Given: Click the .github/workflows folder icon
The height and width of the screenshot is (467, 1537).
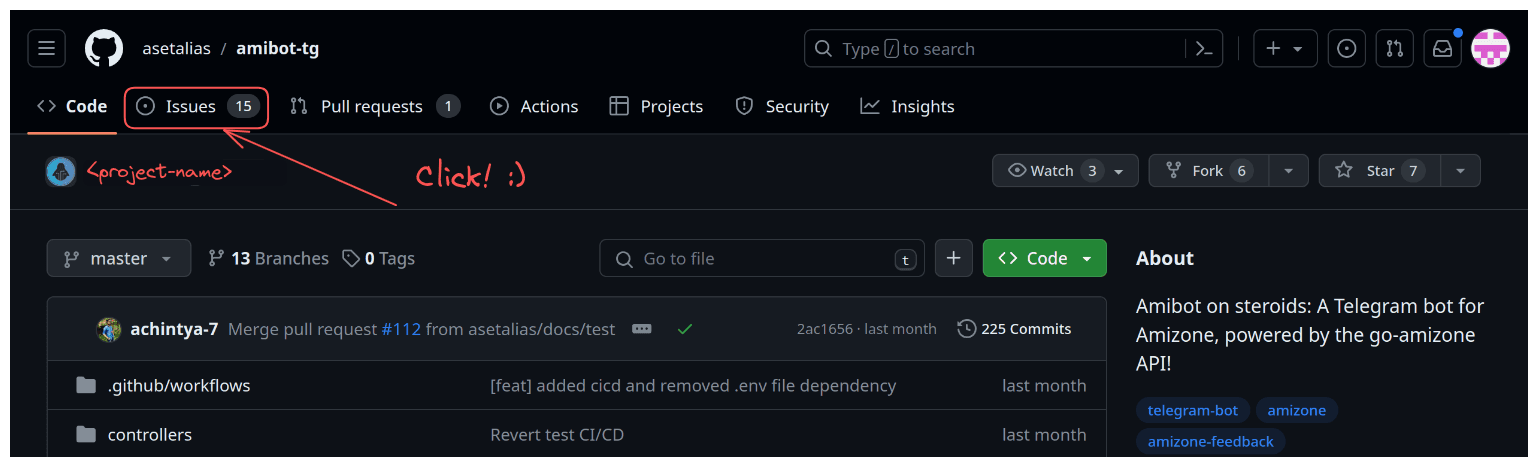Looking at the screenshot, I should point(87,385).
